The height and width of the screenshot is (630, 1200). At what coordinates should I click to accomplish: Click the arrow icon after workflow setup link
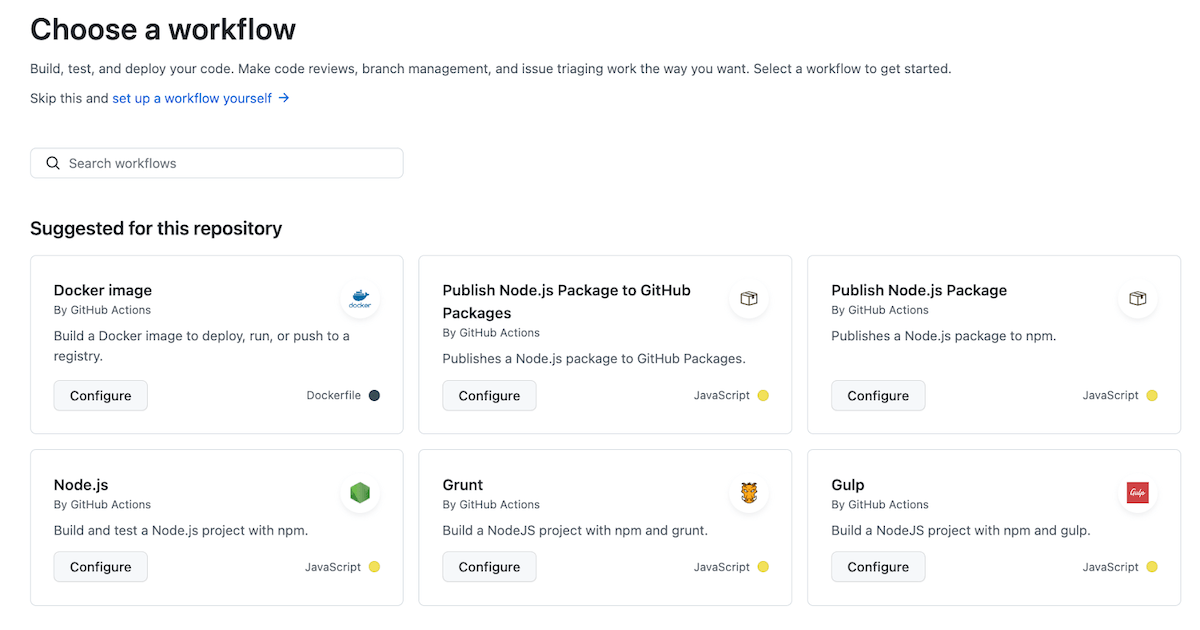point(284,98)
